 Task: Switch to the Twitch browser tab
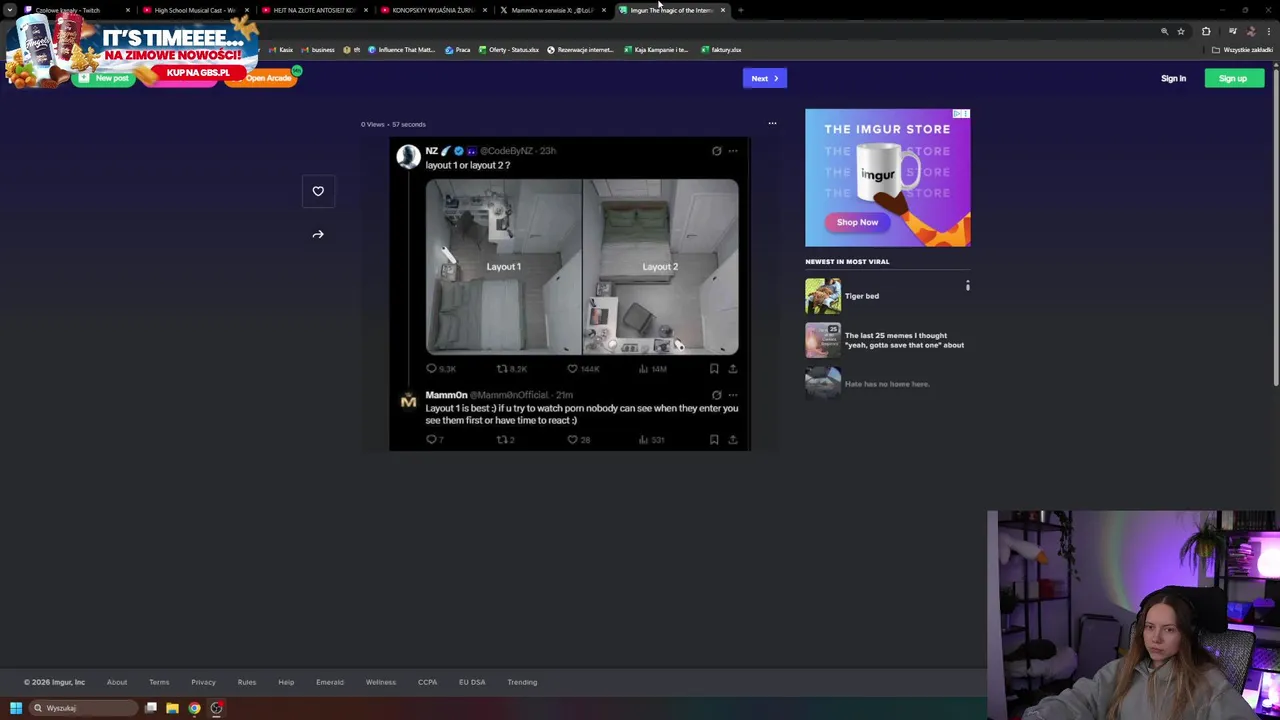click(x=76, y=10)
